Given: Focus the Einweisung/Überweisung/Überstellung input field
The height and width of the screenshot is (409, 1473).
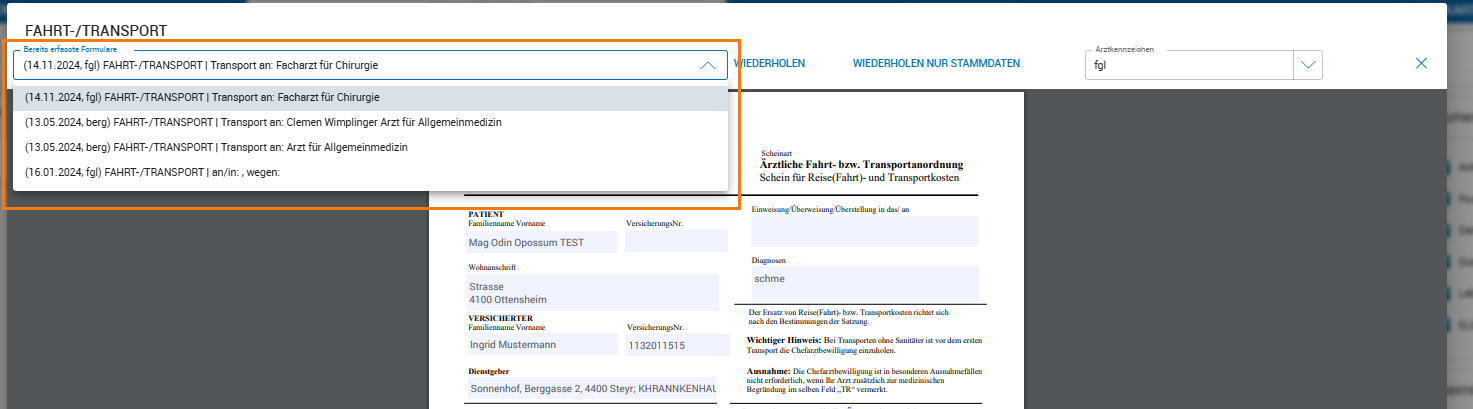Looking at the screenshot, I should [864, 231].
